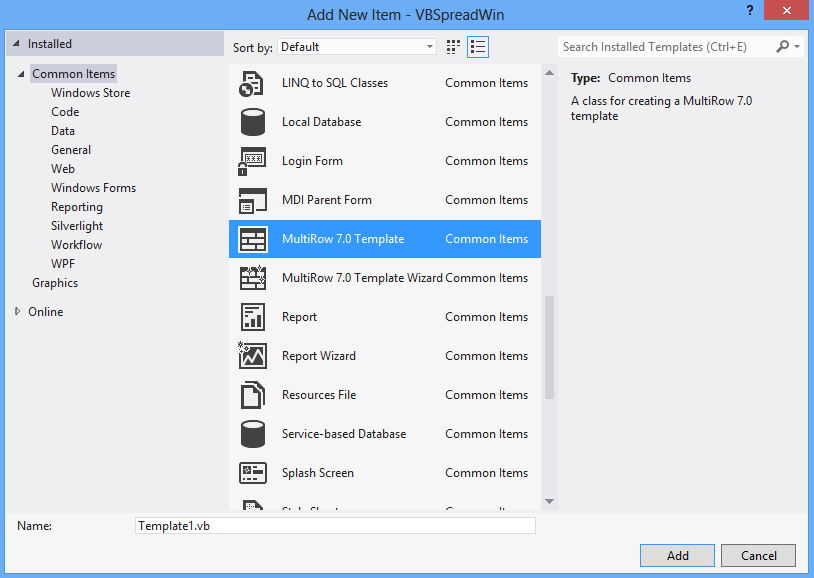Close the Add New Item dialog
The width and height of the screenshot is (814, 578).
pyautogui.click(x=786, y=10)
